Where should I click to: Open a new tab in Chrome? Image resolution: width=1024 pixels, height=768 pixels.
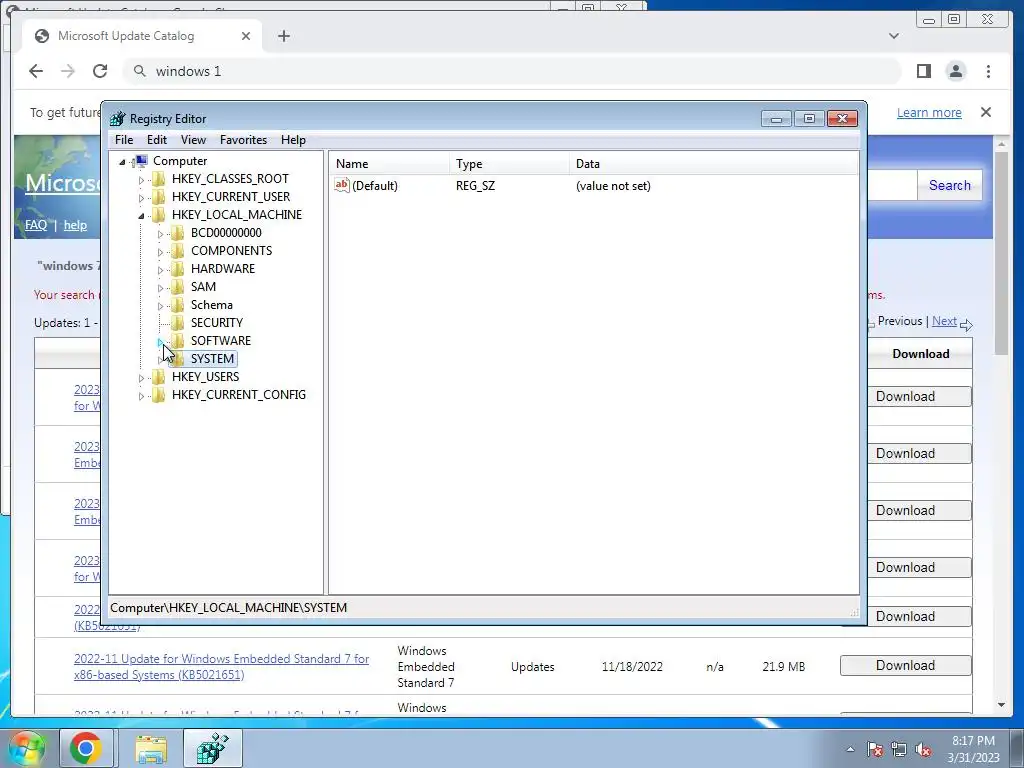click(283, 36)
